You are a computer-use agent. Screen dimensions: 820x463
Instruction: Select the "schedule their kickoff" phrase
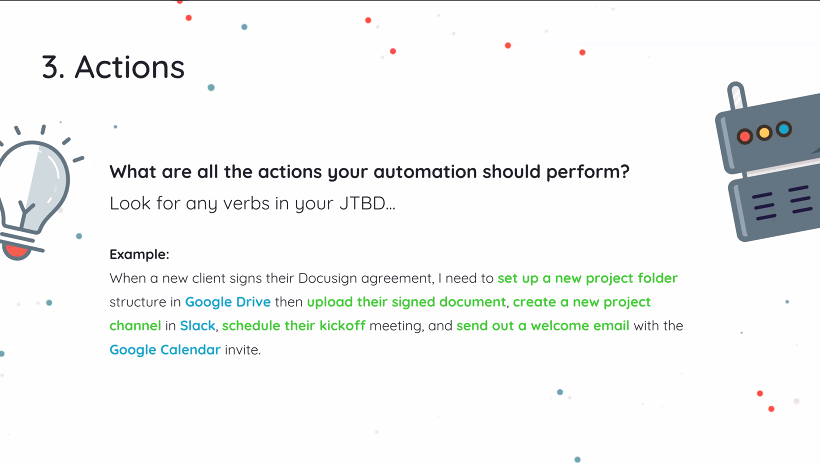[x=294, y=326]
